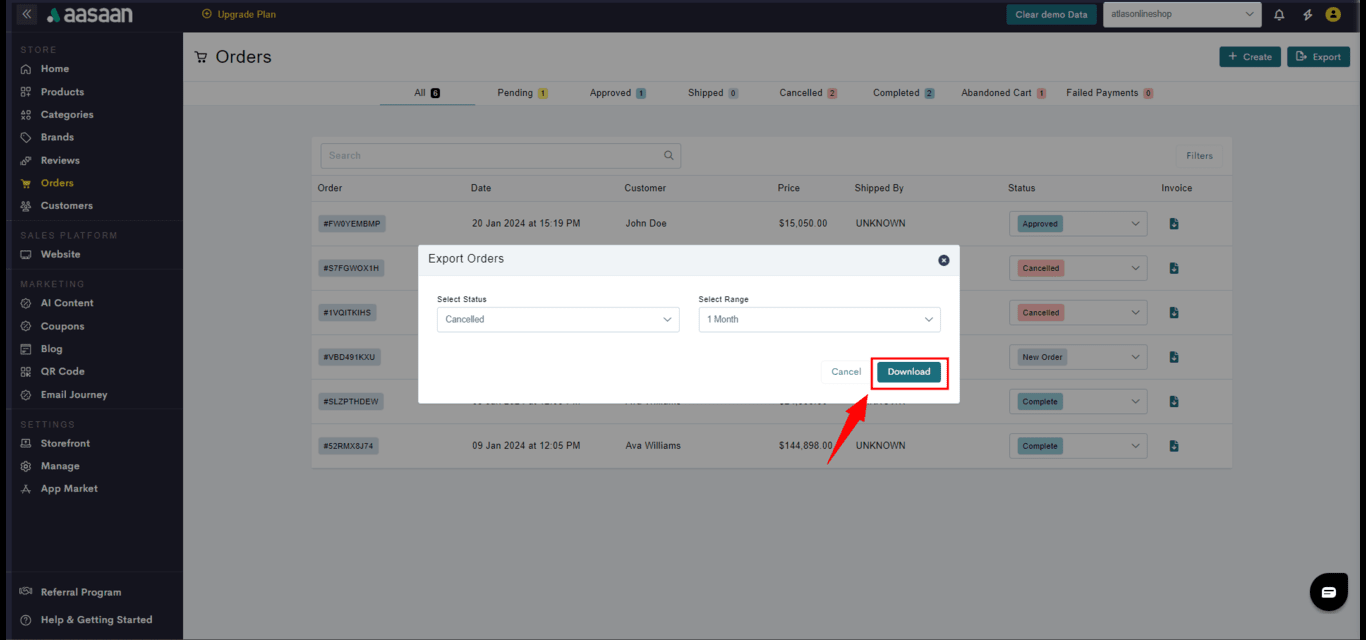The width and height of the screenshot is (1366, 640).
Task: Click the orders Search input field
Action: tap(490, 156)
